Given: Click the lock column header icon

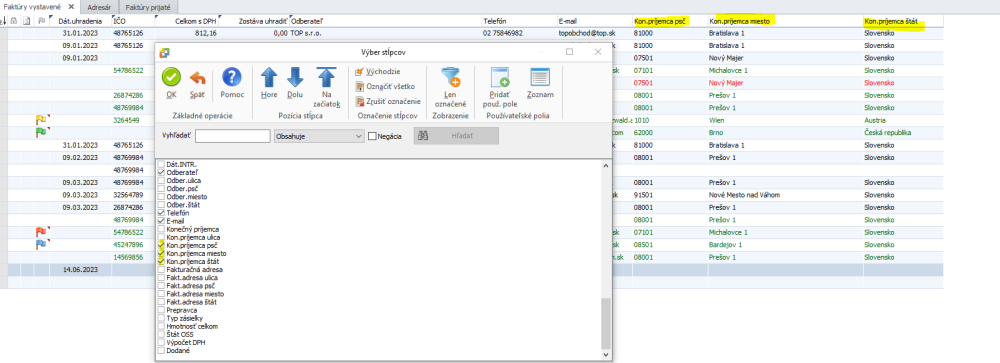Looking at the screenshot, I should tap(13, 21).
